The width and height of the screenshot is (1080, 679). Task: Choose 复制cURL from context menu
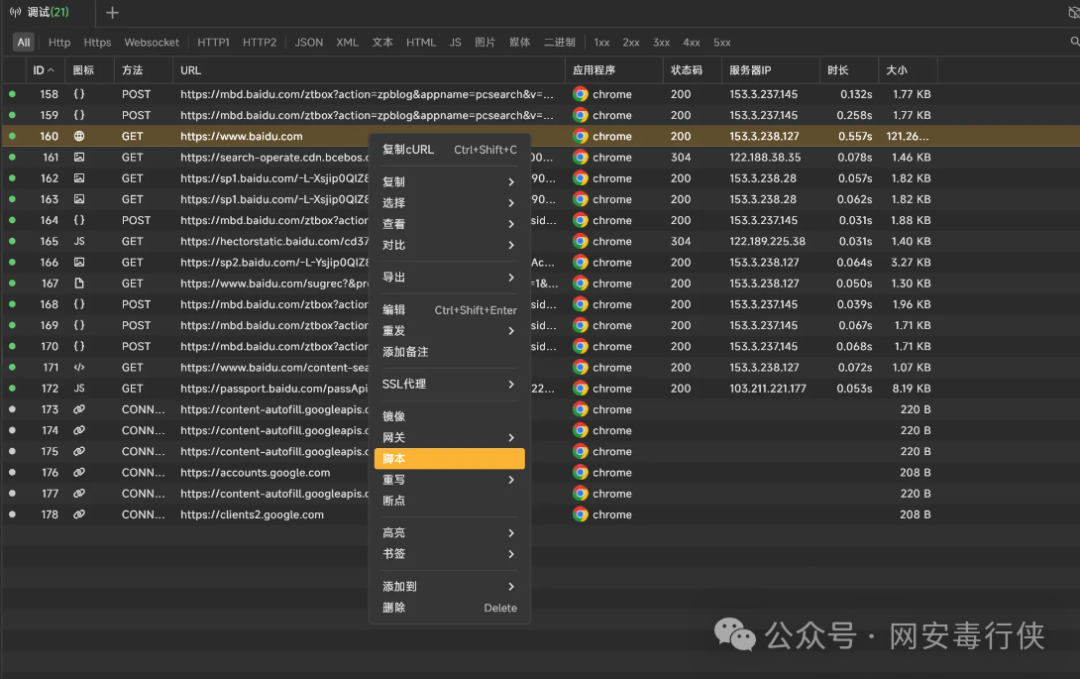[449, 149]
